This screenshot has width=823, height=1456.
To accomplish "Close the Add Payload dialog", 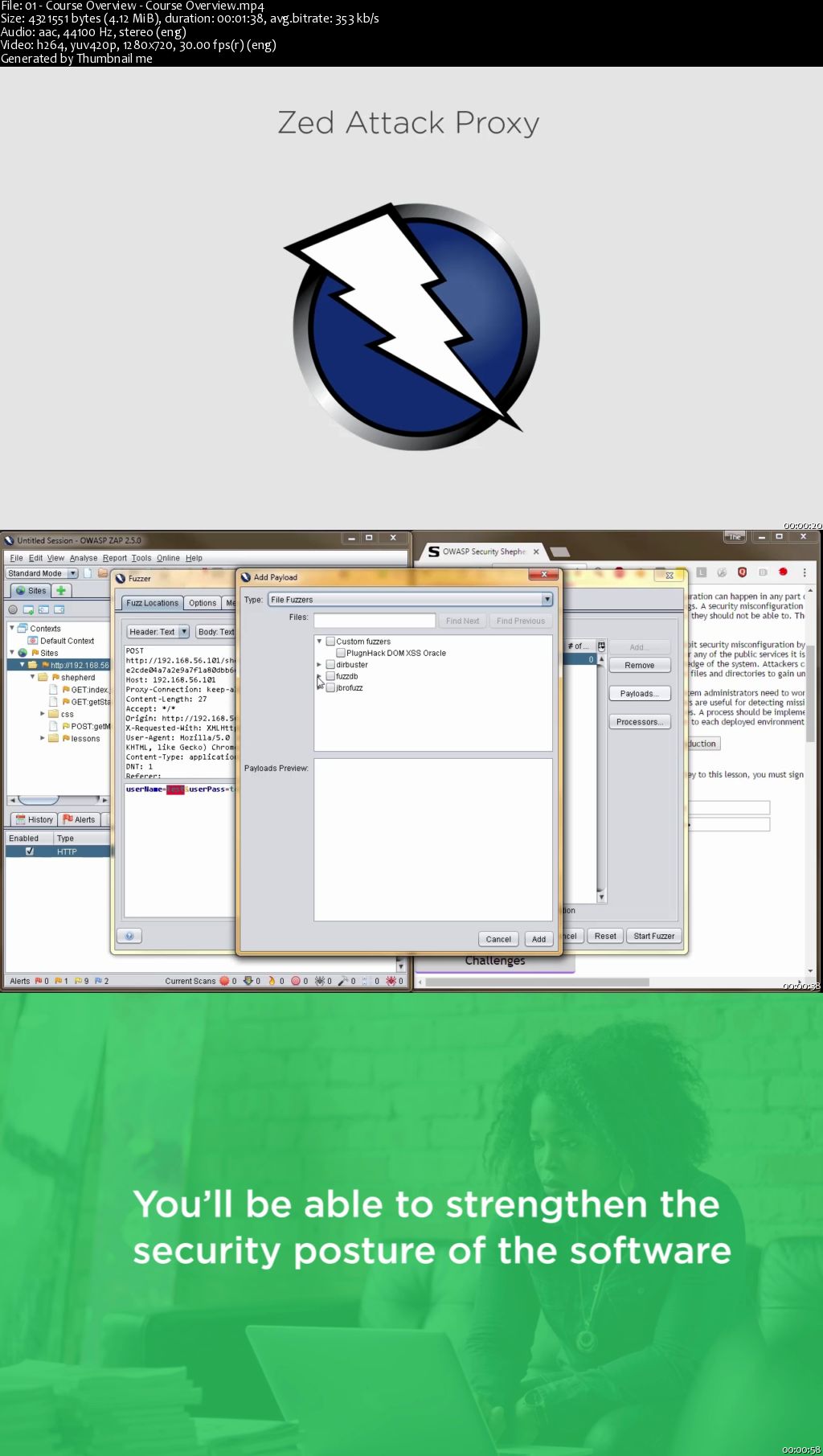I will 544,575.
